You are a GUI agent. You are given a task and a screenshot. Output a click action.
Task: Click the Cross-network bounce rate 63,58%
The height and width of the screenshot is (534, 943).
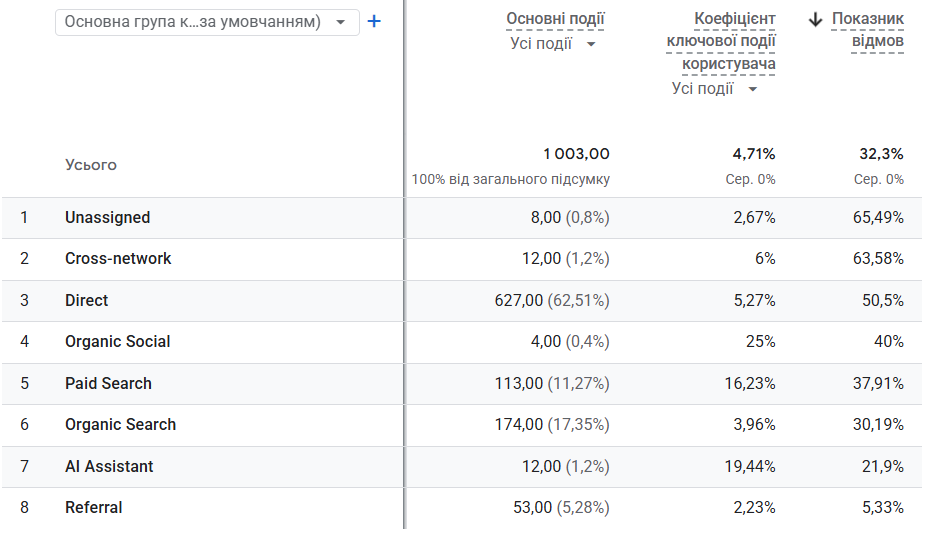(878, 259)
